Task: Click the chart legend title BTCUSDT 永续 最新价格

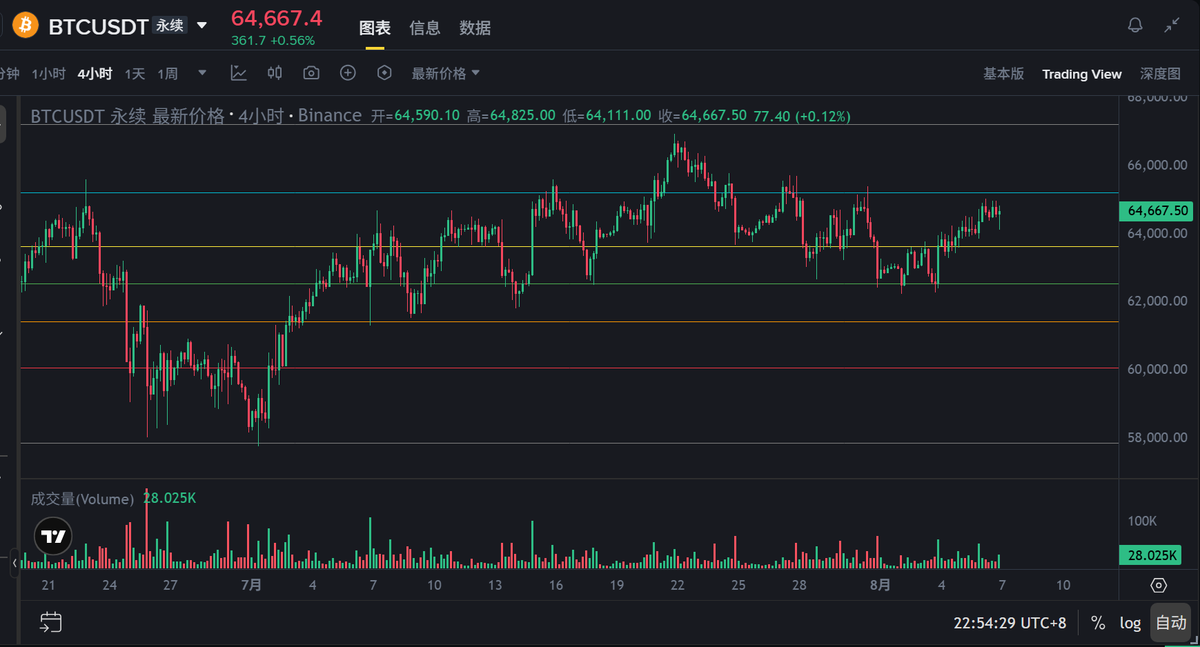Action: point(127,116)
